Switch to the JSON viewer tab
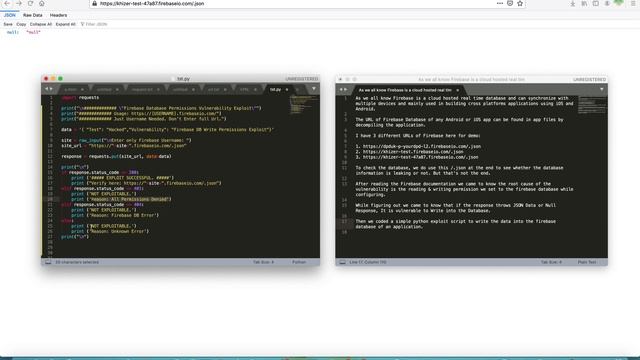Screen dimensions: 640x360 coord(9,15)
